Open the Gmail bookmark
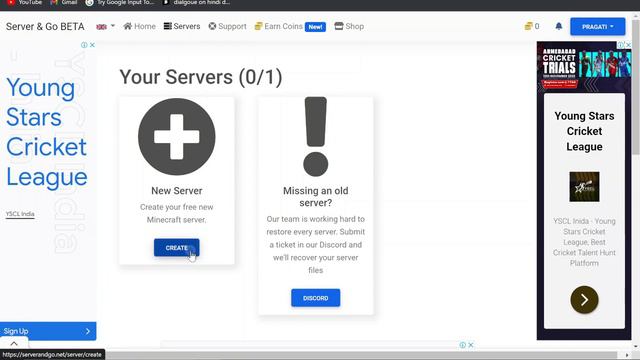The width and height of the screenshot is (640, 360). coord(64,2)
